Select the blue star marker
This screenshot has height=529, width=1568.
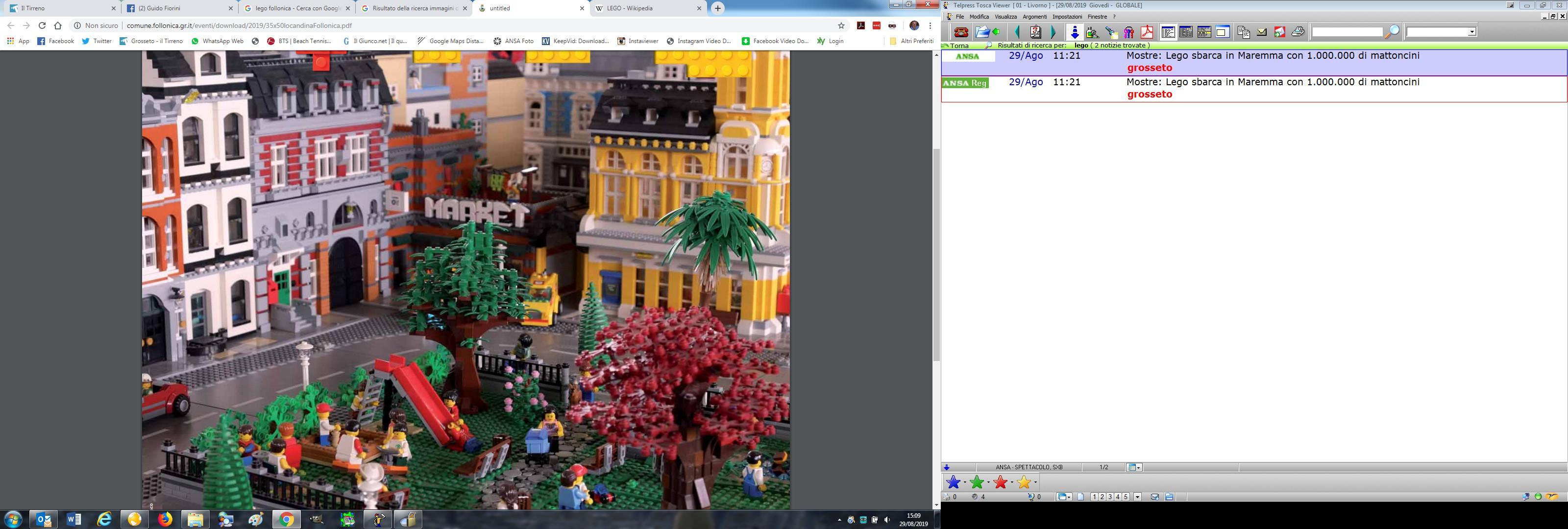pyautogui.click(x=953, y=482)
